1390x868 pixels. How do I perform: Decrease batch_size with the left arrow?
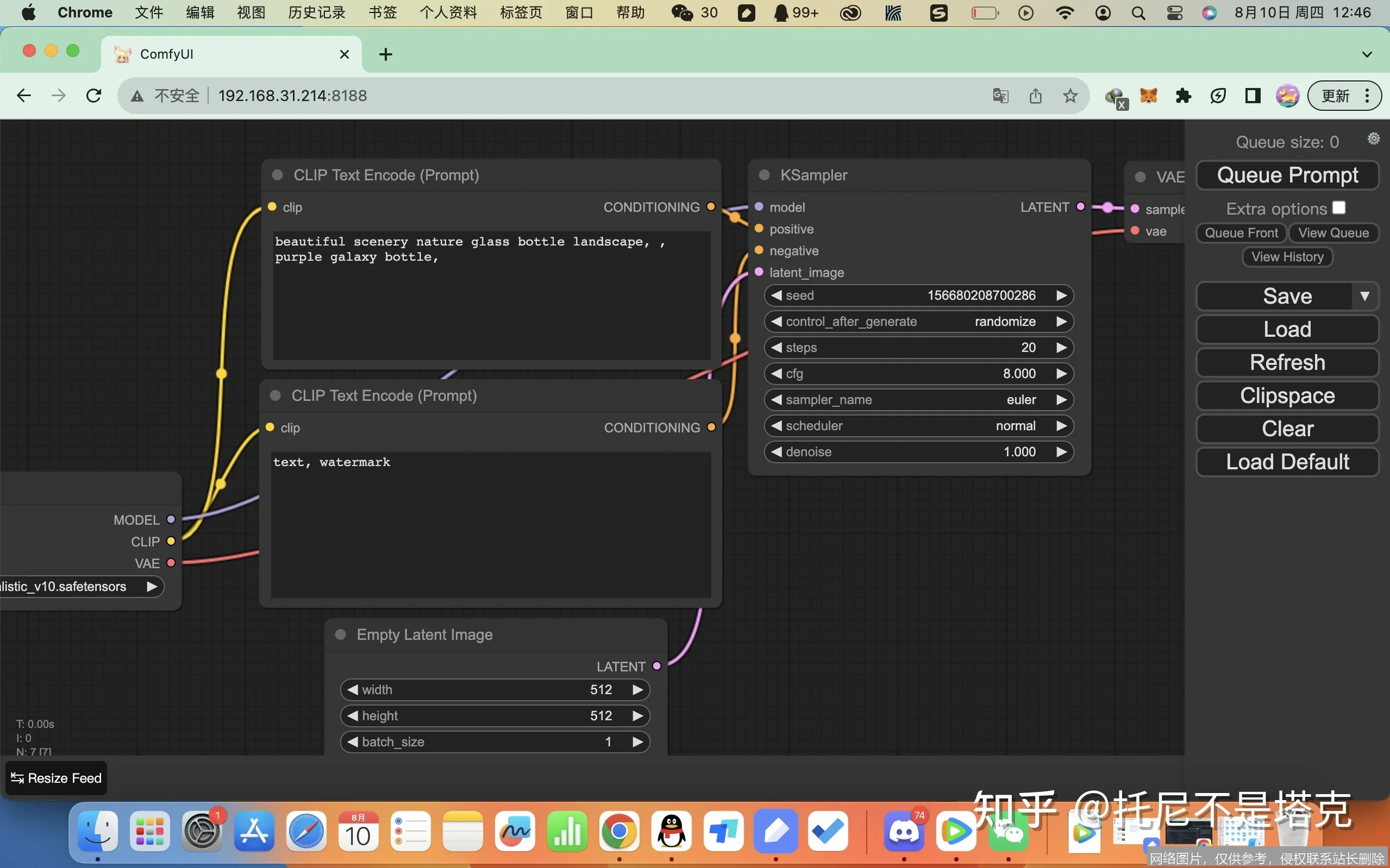353,741
